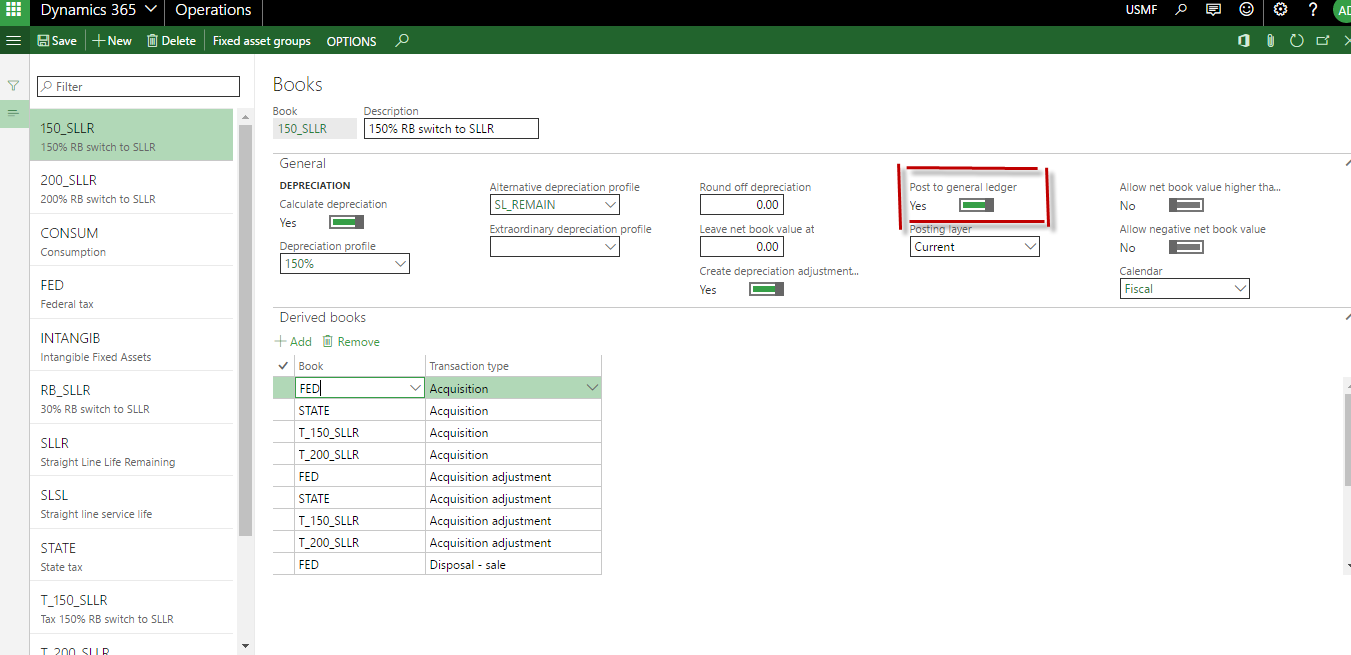
Task: Create a new book with New
Action: [x=112, y=41]
